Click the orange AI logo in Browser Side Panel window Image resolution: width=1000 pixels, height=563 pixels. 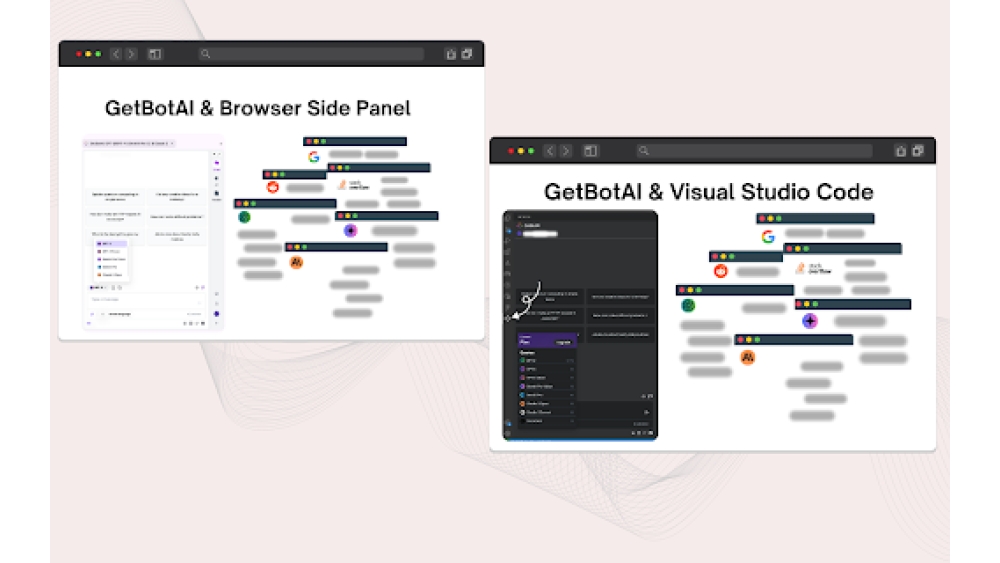[x=296, y=262]
